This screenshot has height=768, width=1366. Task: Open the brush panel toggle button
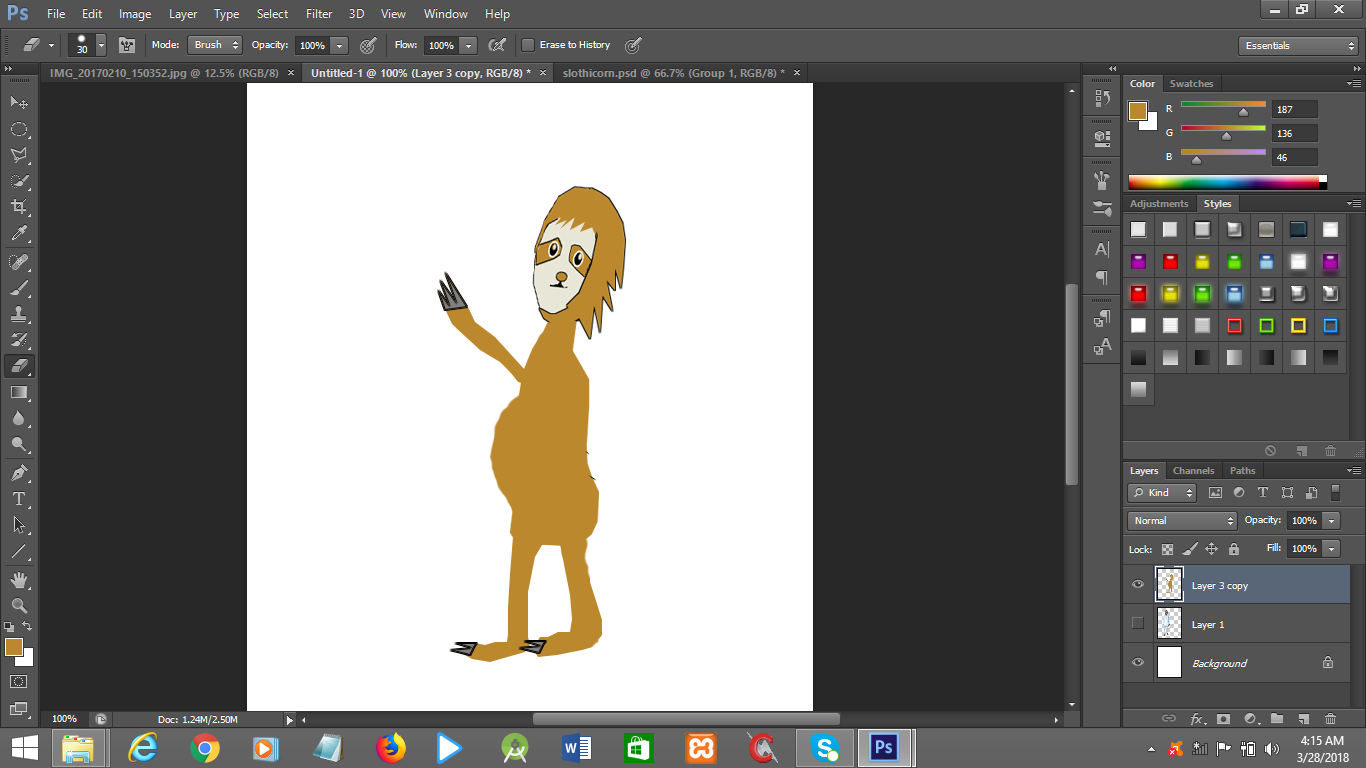(x=127, y=45)
